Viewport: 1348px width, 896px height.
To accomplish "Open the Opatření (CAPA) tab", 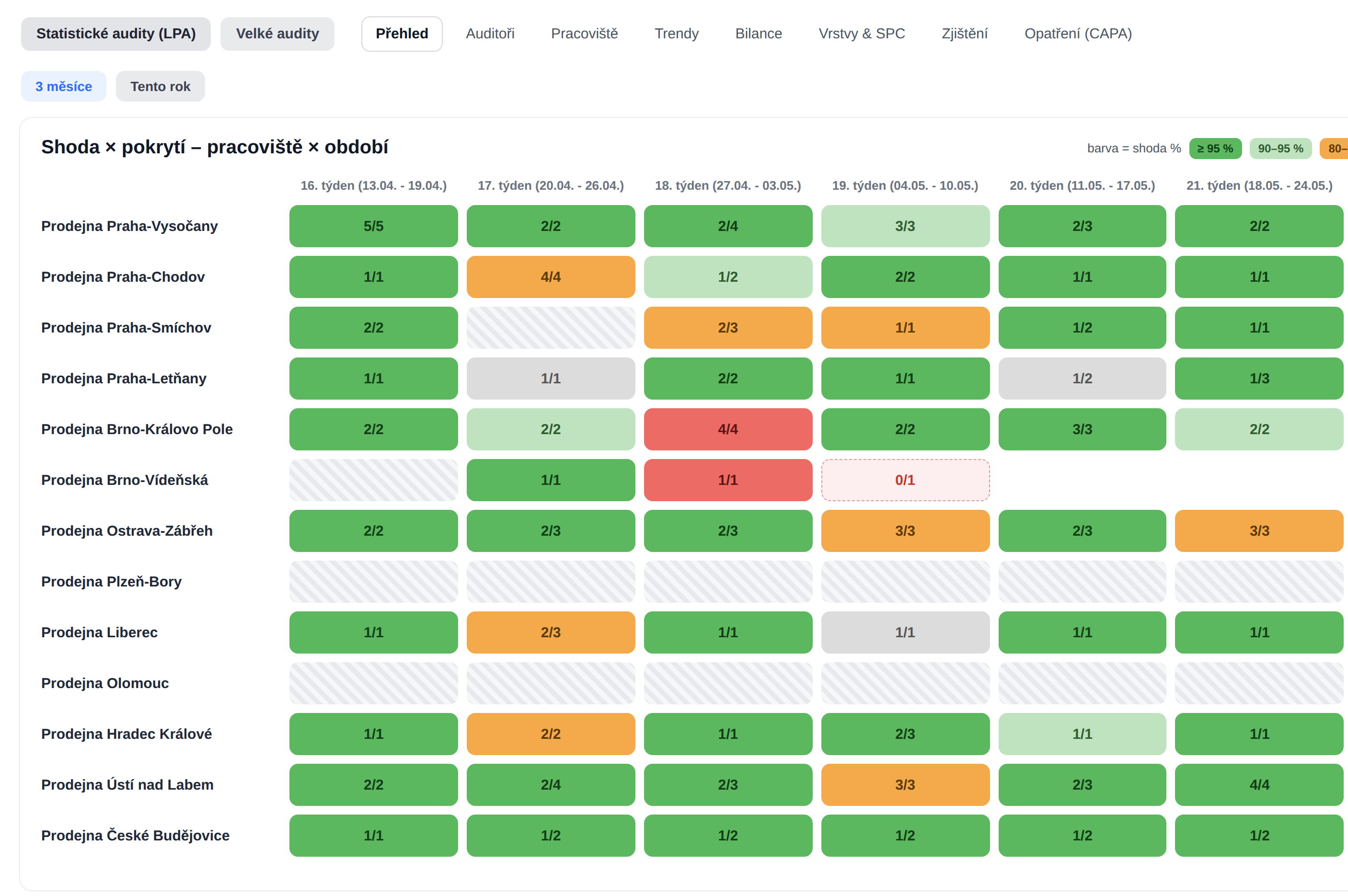I will pyautogui.click(x=1078, y=34).
